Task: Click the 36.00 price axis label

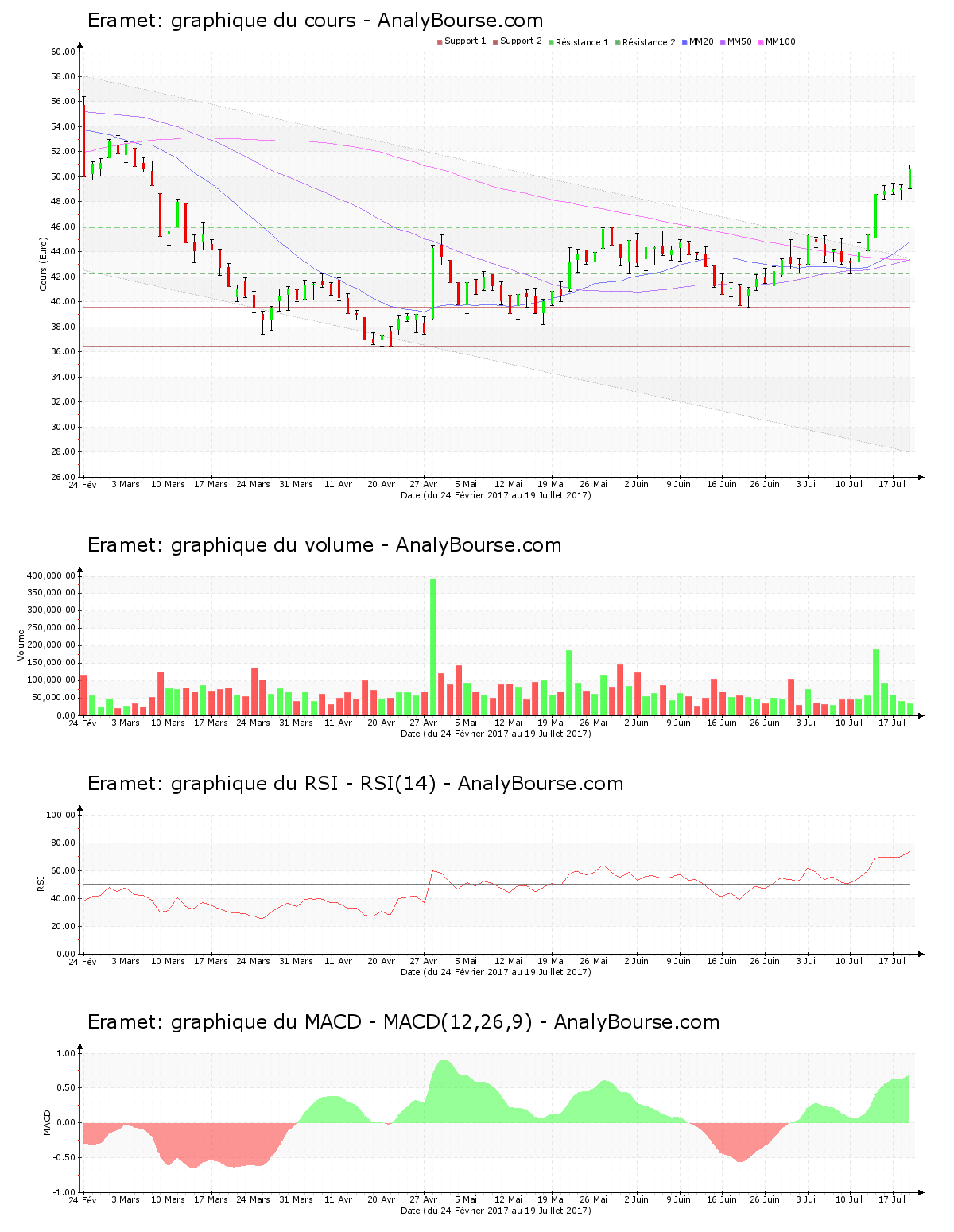Action: click(x=63, y=351)
